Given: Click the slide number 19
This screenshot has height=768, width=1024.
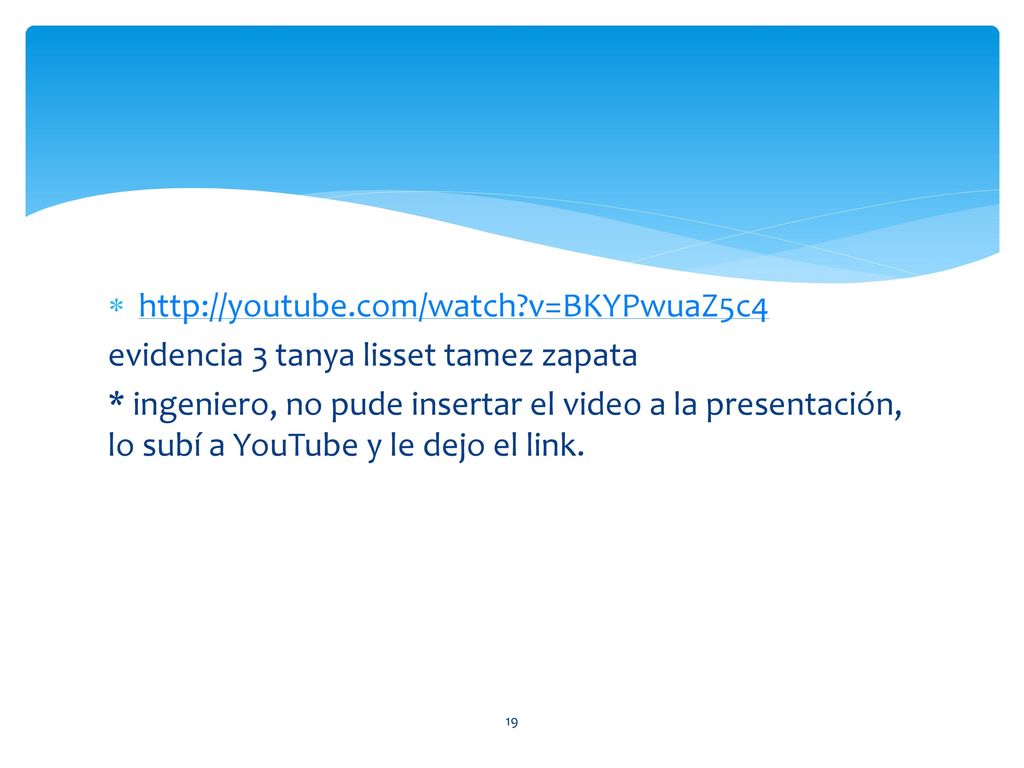Looking at the screenshot, I should [x=511, y=722].
